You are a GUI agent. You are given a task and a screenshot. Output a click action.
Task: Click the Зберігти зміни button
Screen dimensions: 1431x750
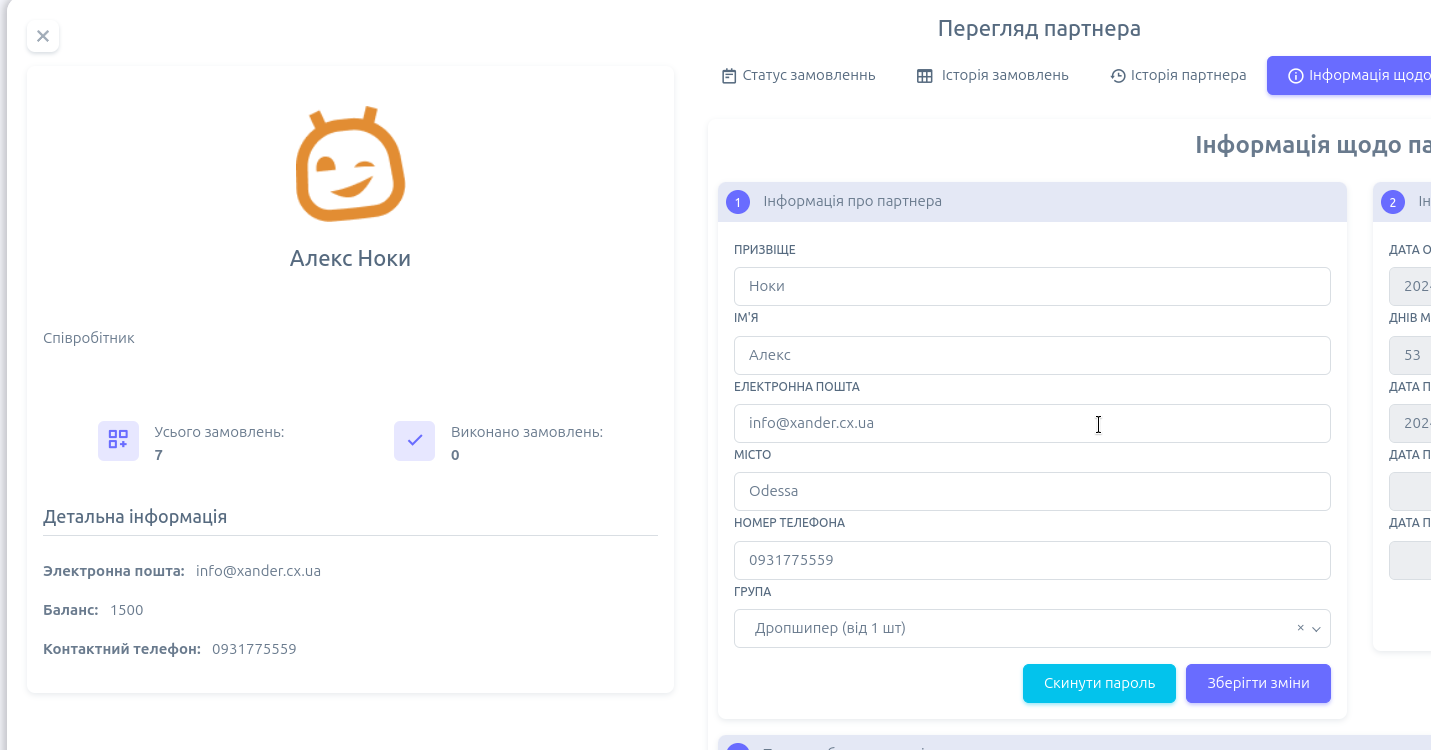point(1257,683)
